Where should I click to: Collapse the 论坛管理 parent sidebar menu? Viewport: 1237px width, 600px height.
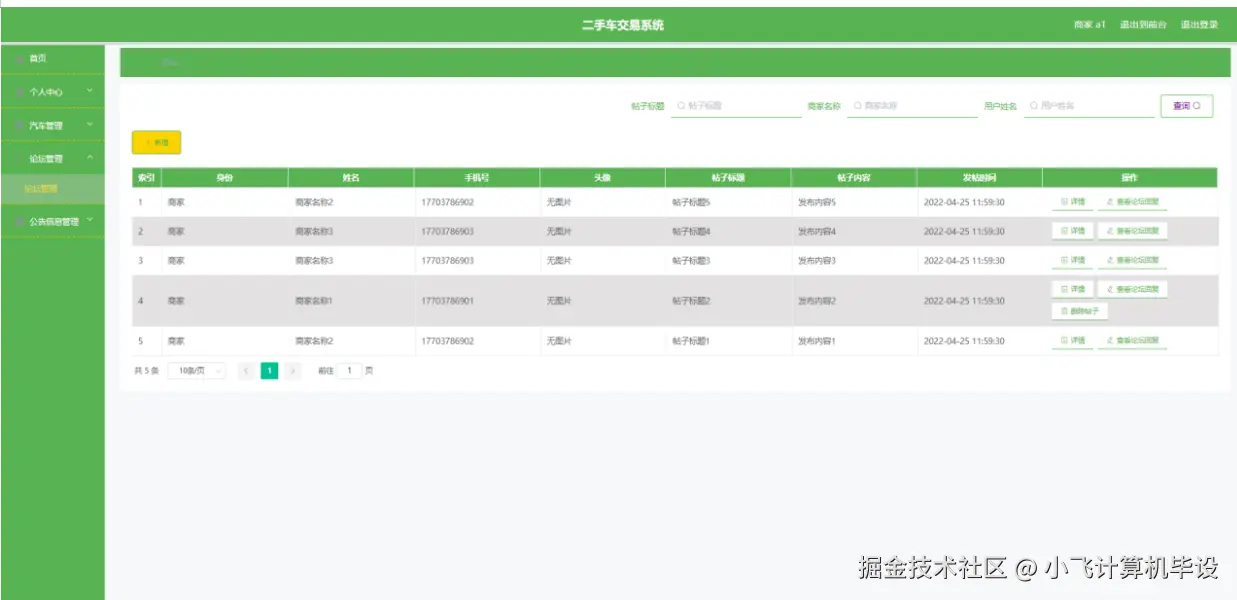click(52, 159)
